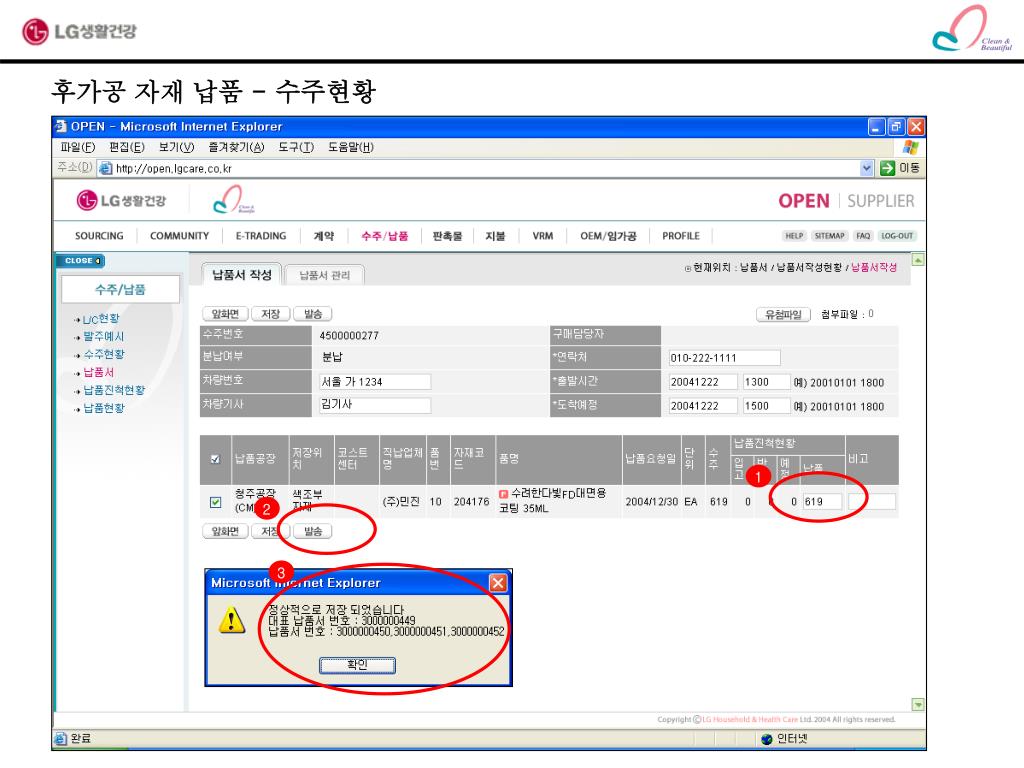The width and height of the screenshot is (1024, 768).
Task: Uncheck the 청주공장 row checkbox
Action: tap(216, 502)
